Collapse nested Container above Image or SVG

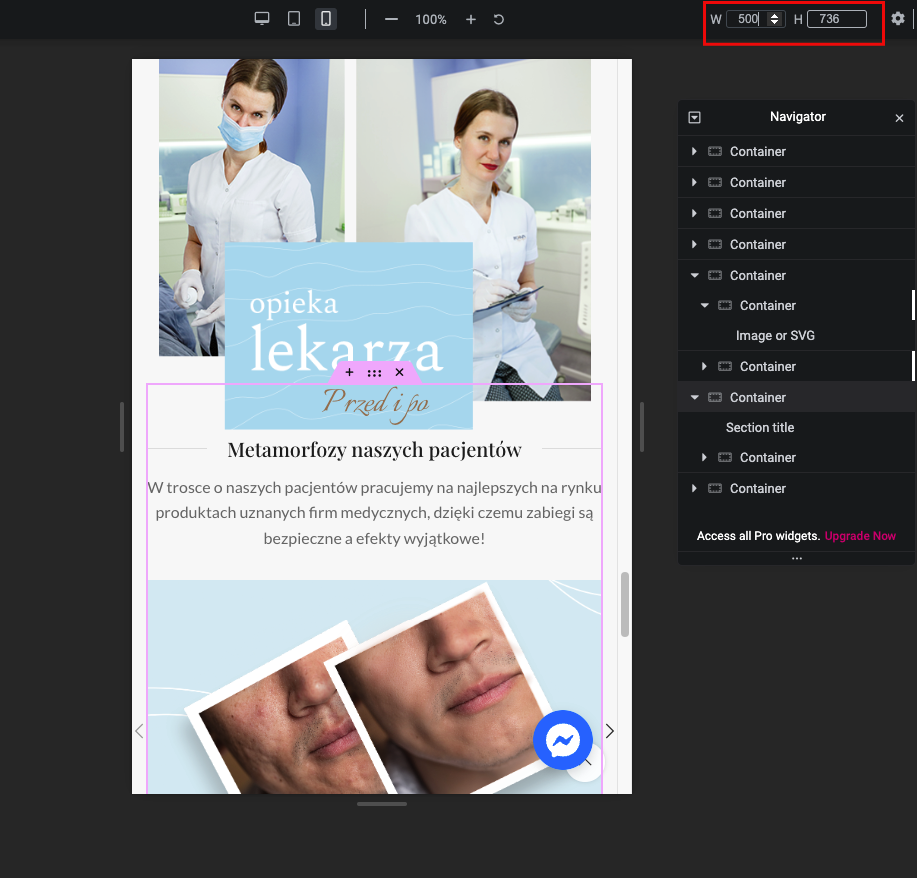(x=705, y=305)
